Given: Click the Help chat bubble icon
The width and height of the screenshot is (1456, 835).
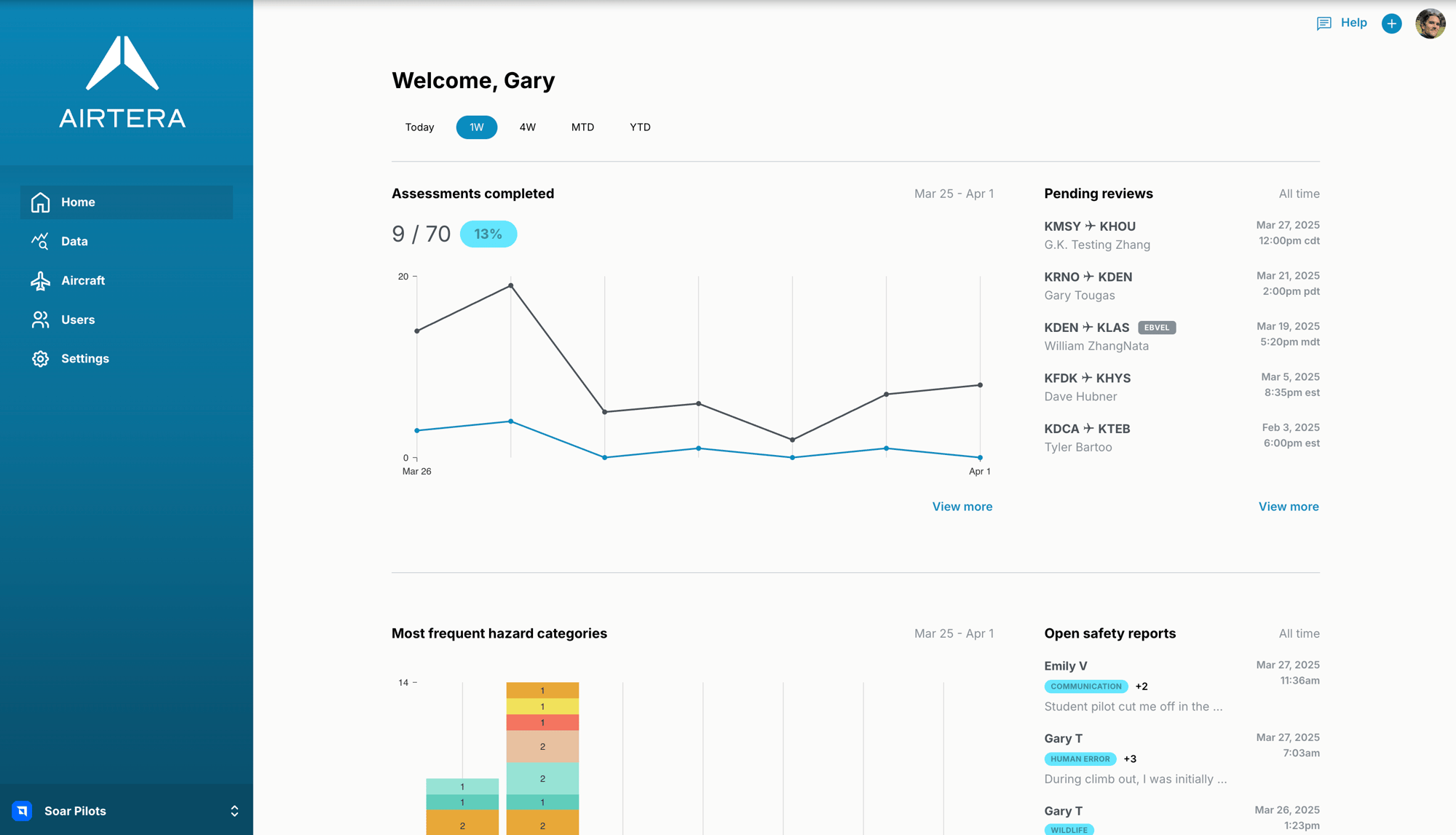Looking at the screenshot, I should coord(1324,23).
